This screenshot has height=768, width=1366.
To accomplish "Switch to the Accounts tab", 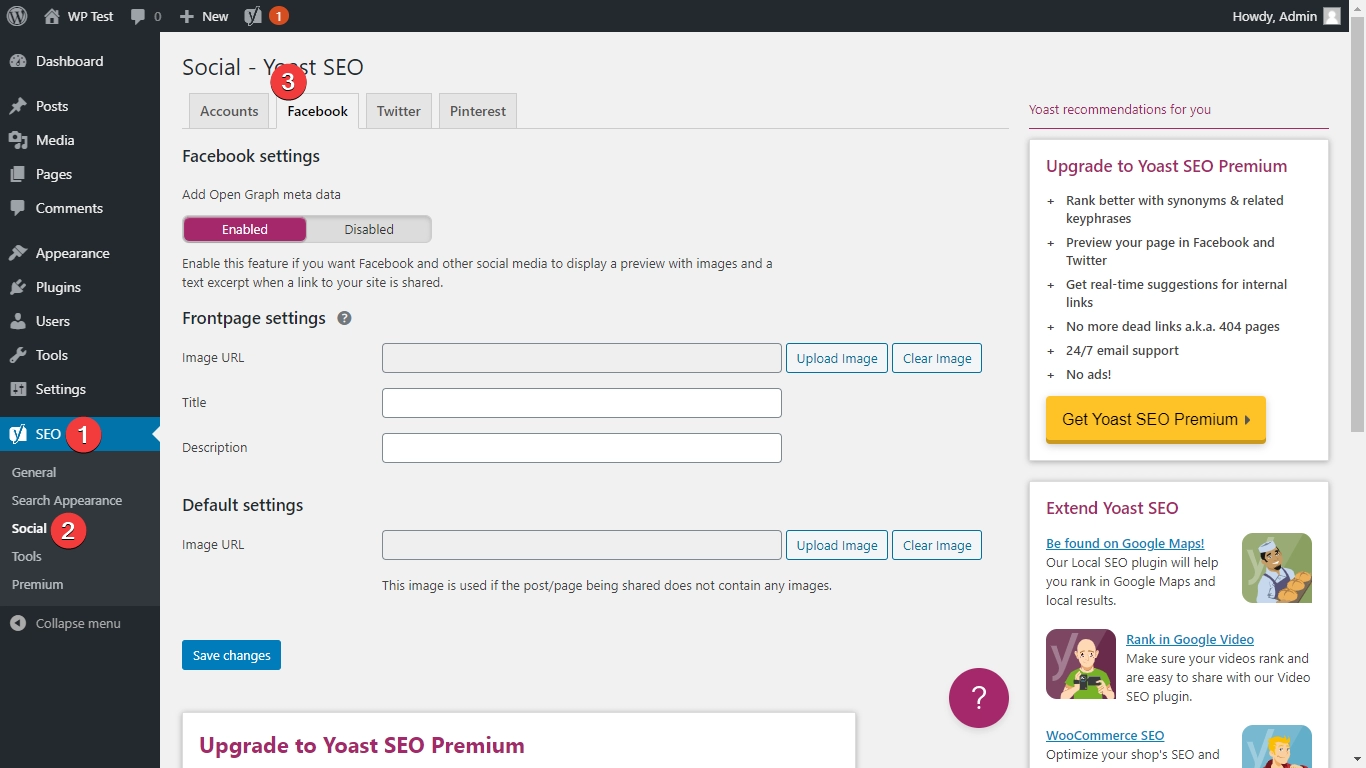I will coord(229,111).
